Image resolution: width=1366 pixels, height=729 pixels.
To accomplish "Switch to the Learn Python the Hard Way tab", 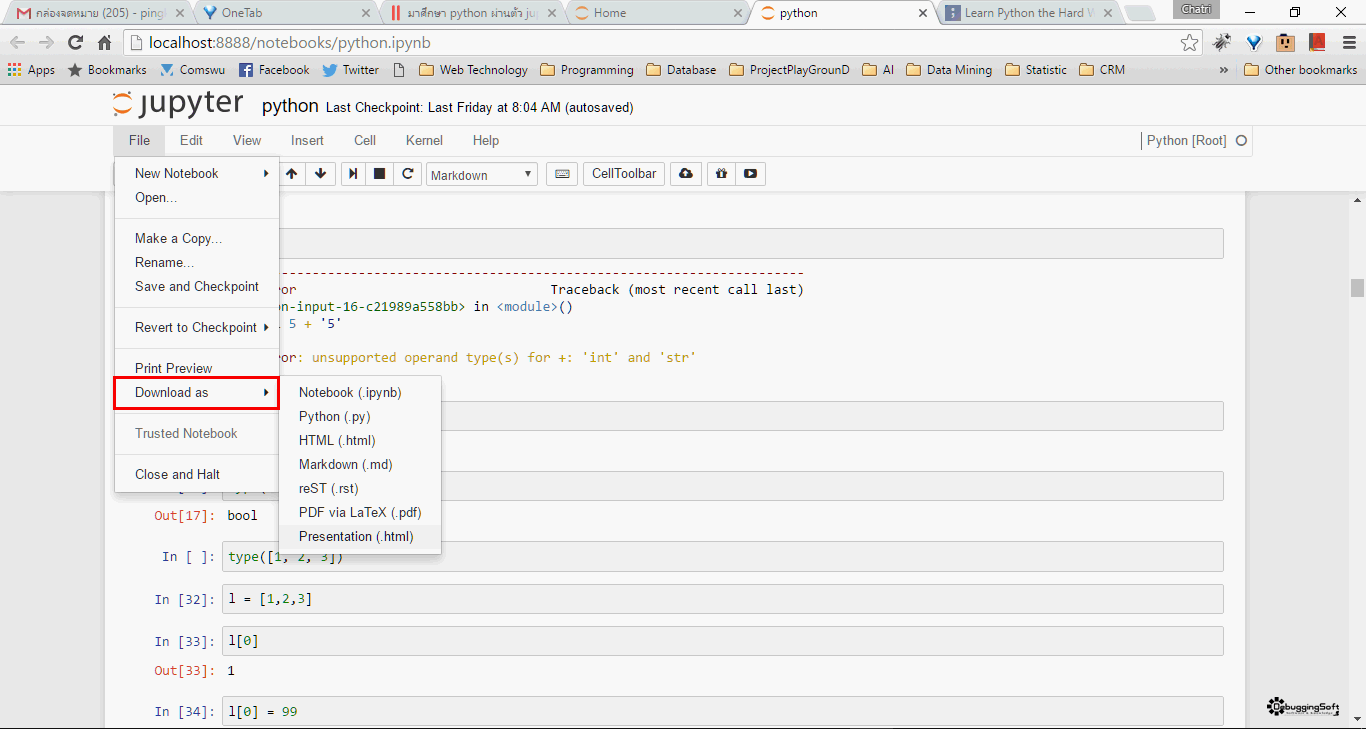I will pos(1028,13).
